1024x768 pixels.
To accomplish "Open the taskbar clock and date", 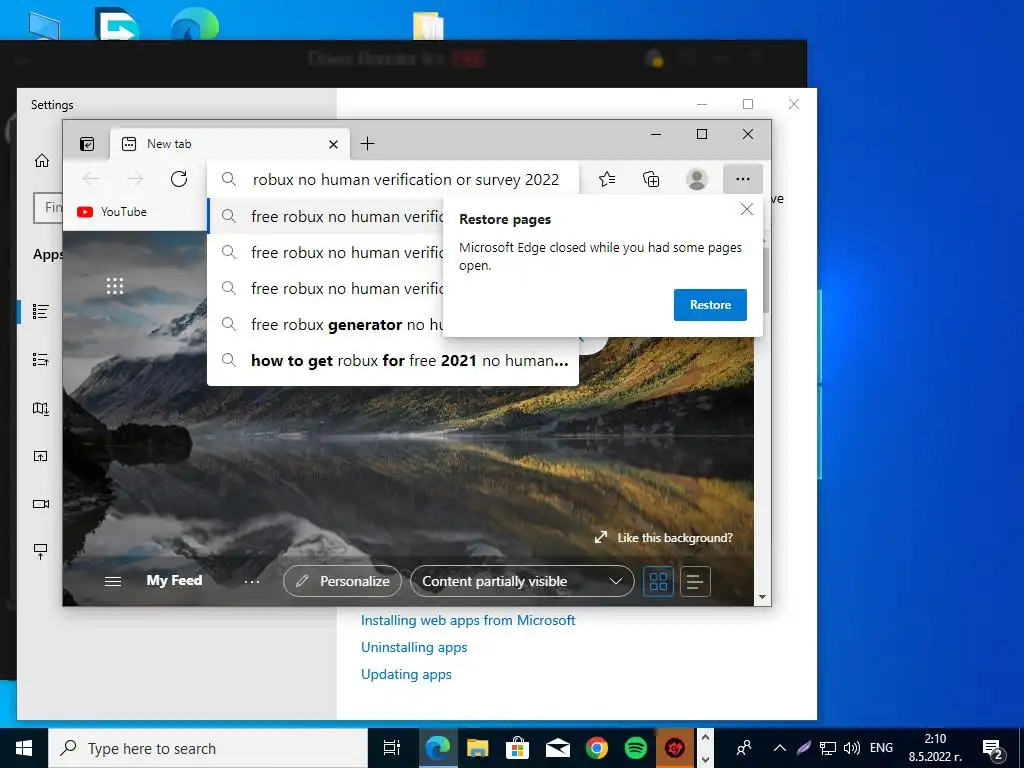I will tap(935, 748).
